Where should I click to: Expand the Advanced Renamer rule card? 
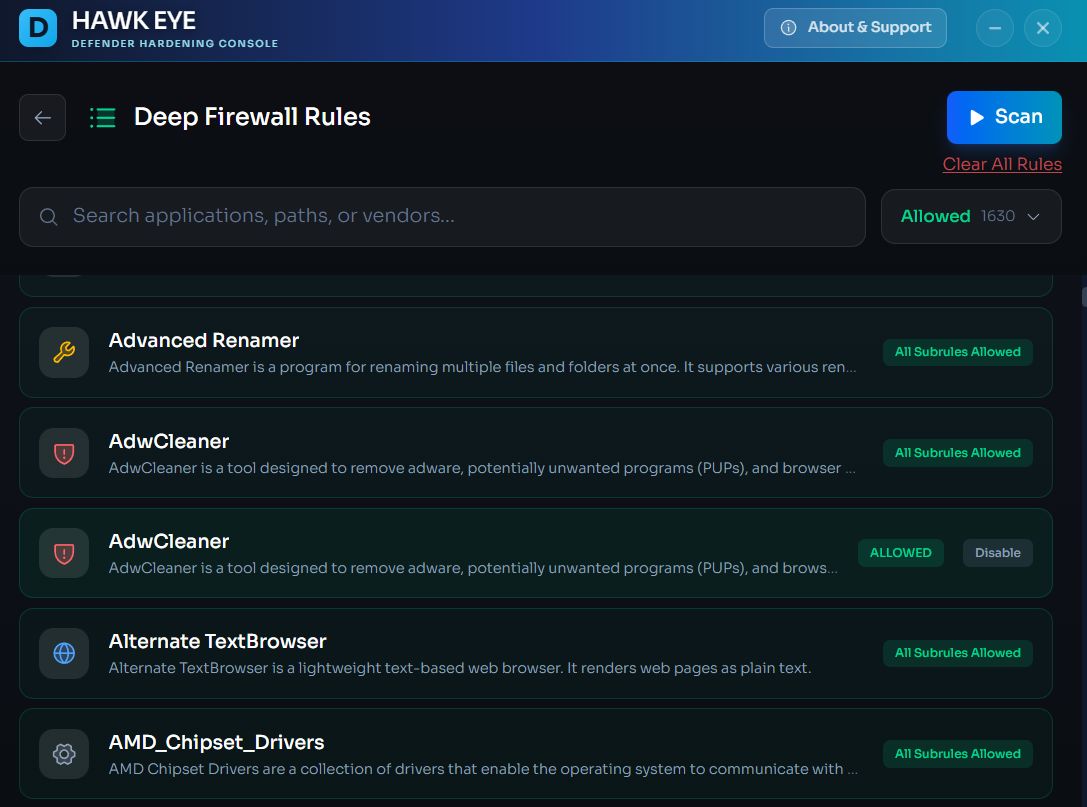(535, 352)
